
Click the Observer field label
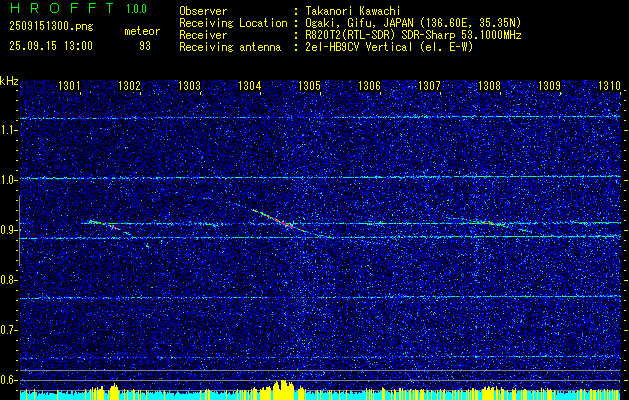coord(203,11)
